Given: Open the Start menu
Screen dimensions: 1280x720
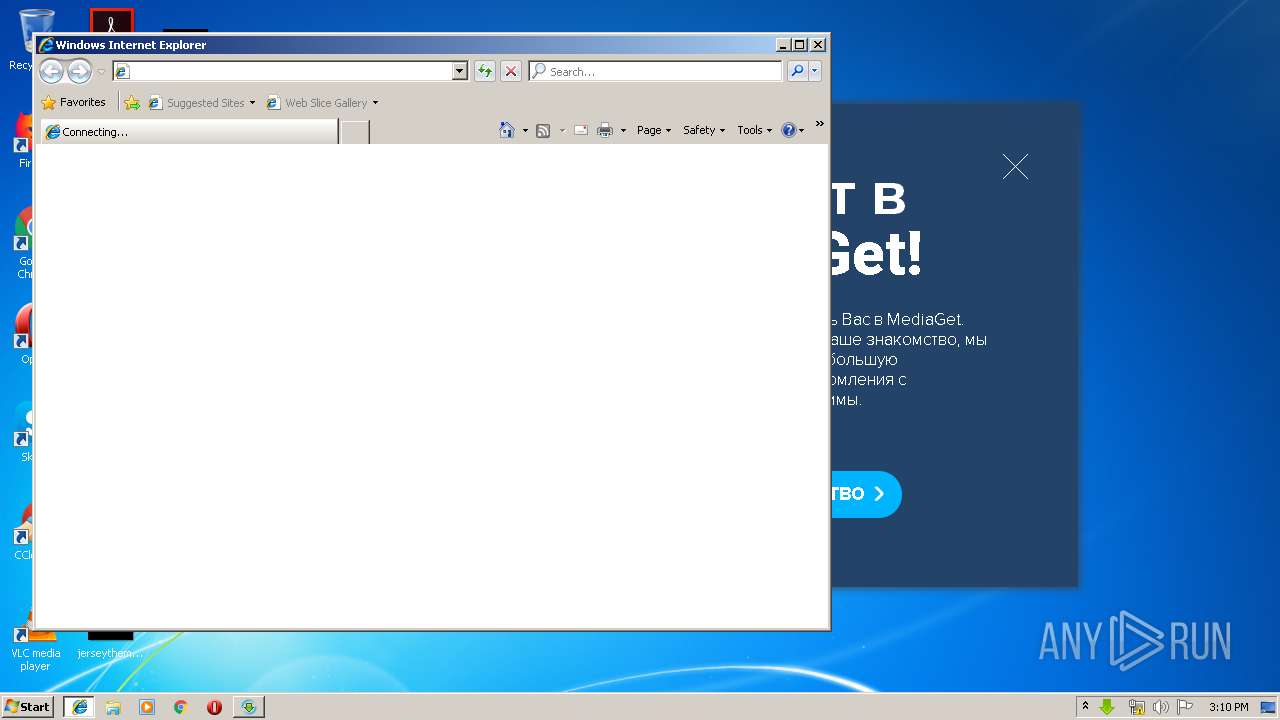Looking at the screenshot, I should point(28,706).
